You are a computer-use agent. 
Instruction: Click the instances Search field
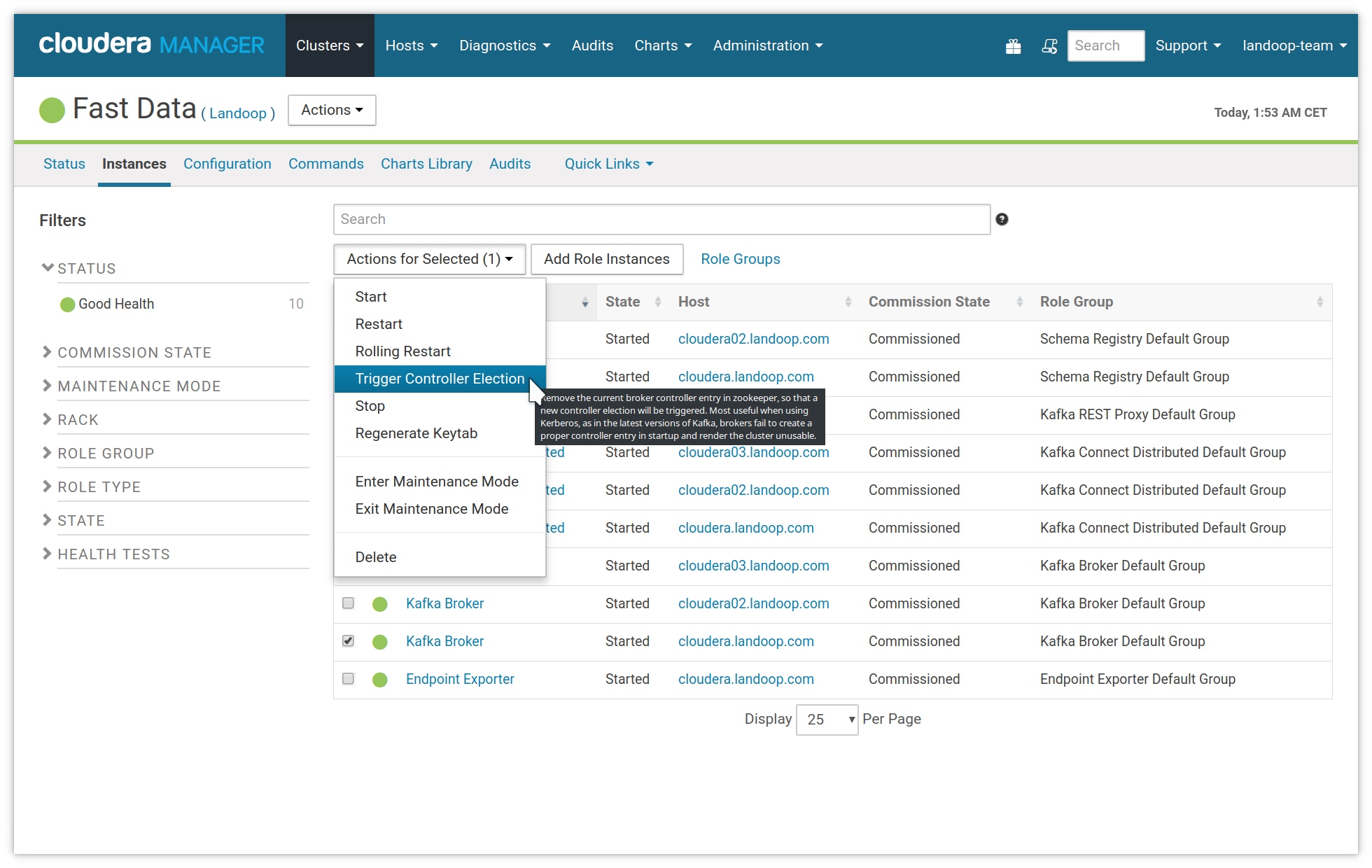point(661,219)
